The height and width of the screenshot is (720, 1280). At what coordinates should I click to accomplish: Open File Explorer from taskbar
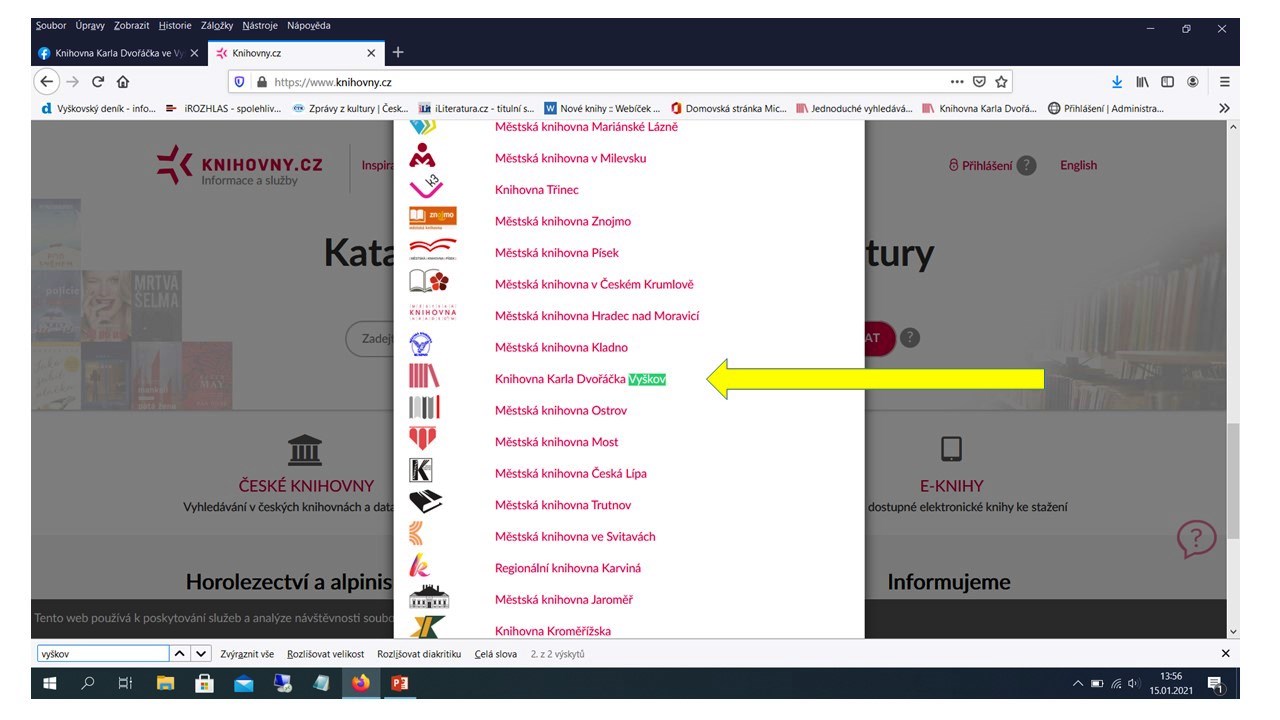point(165,684)
